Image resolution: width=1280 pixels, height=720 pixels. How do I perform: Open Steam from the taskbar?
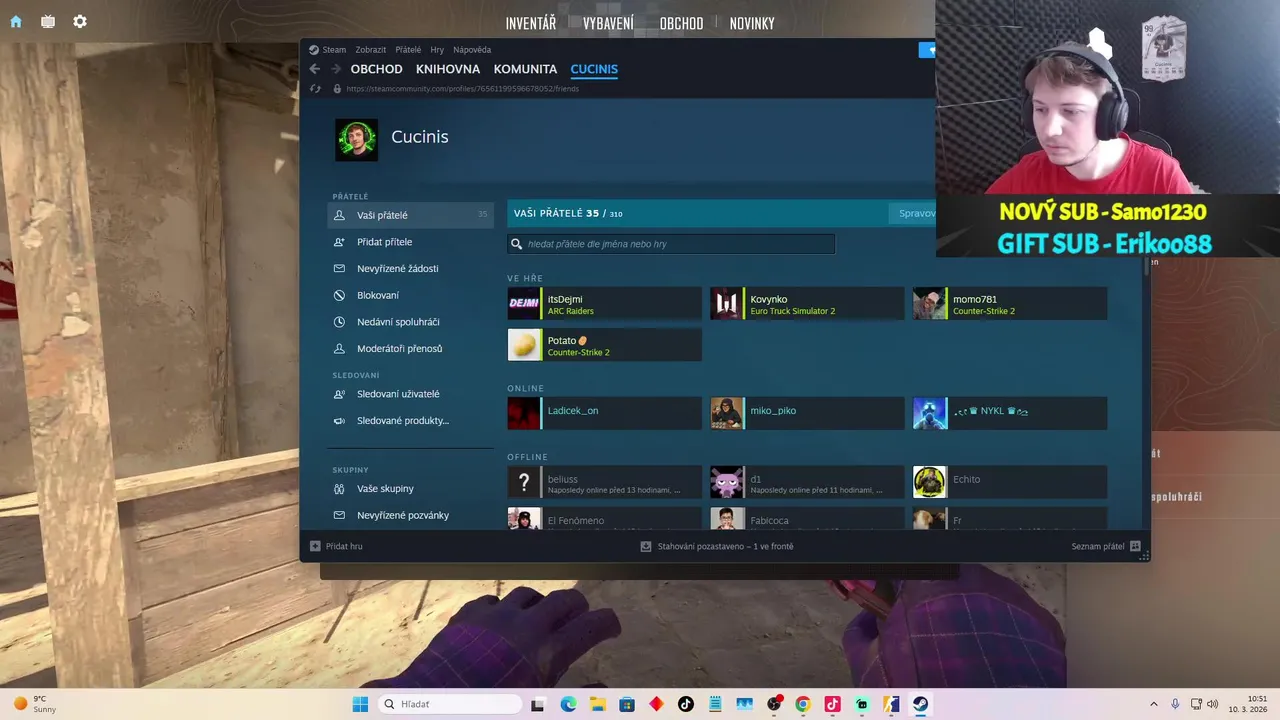[920, 704]
